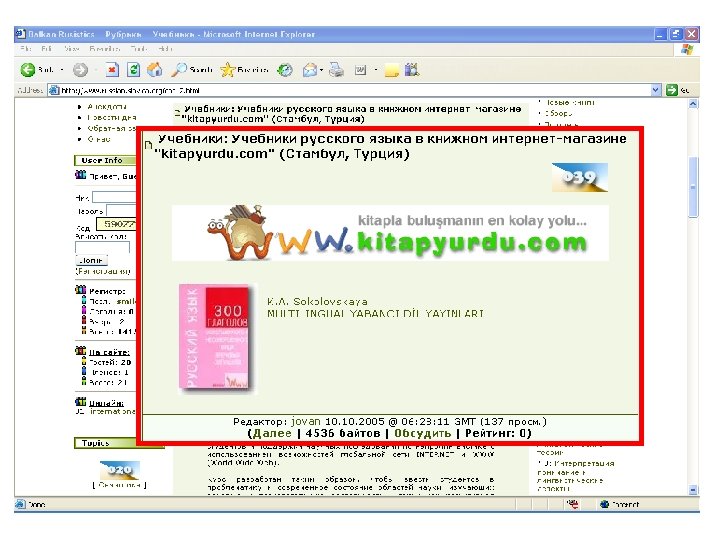Stop page loading with the red X icon
This screenshot has height=540, width=720.
point(112,70)
